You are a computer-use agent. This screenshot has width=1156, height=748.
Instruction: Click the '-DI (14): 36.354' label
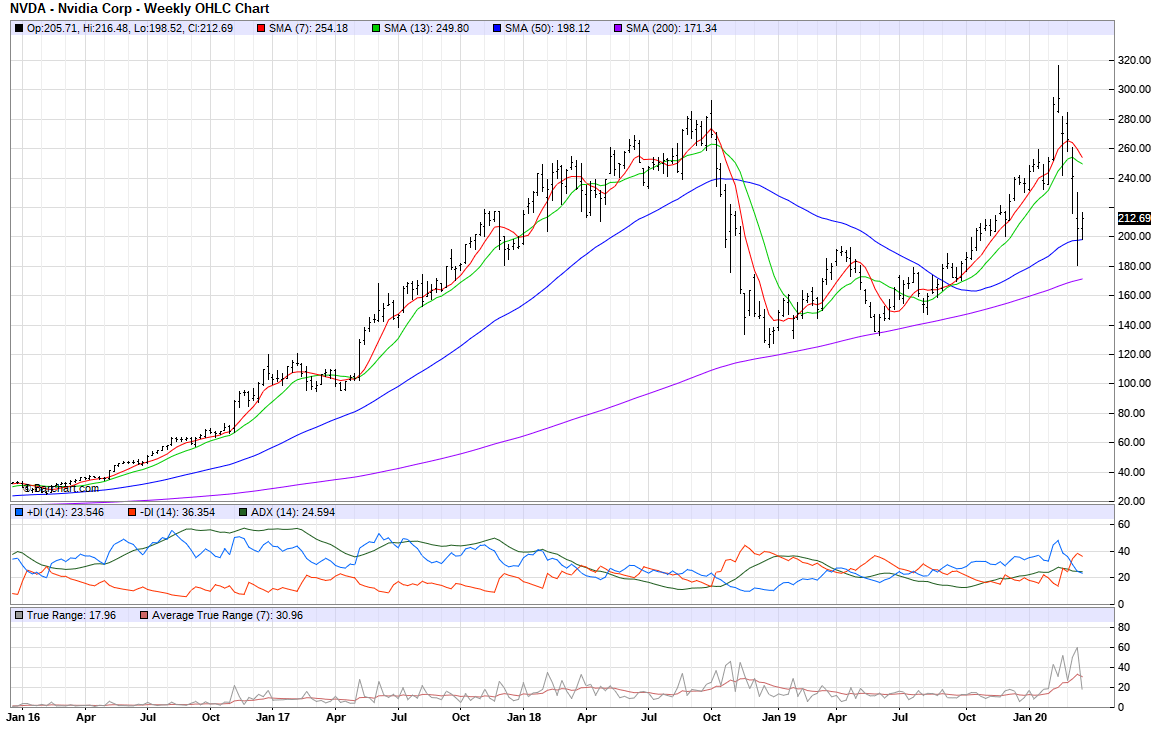178,512
